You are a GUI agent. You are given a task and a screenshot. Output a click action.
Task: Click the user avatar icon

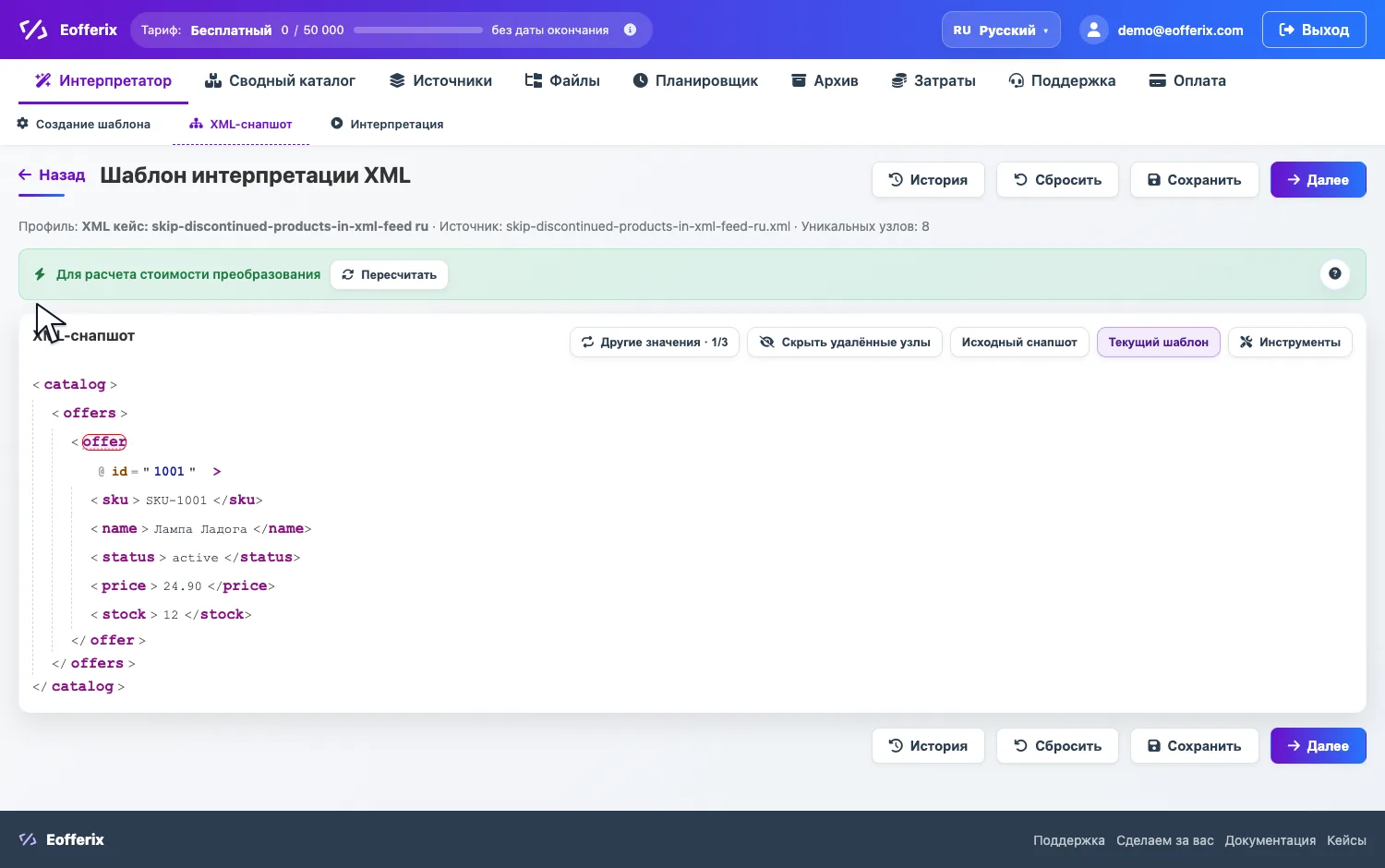[x=1093, y=30]
